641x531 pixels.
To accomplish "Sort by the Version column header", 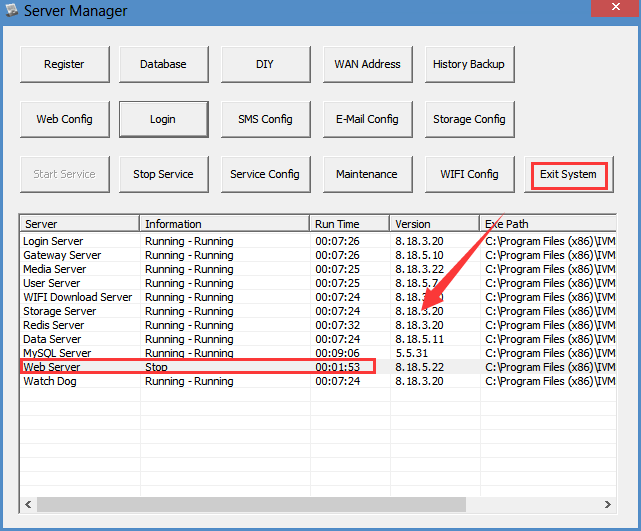I will click(x=435, y=224).
